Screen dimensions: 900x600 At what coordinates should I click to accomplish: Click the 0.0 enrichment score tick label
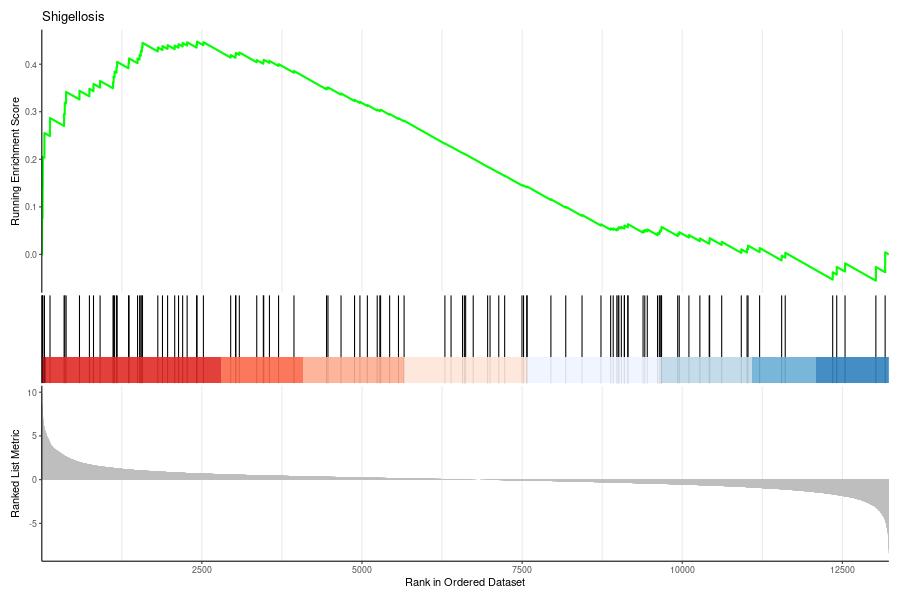(x=30, y=254)
